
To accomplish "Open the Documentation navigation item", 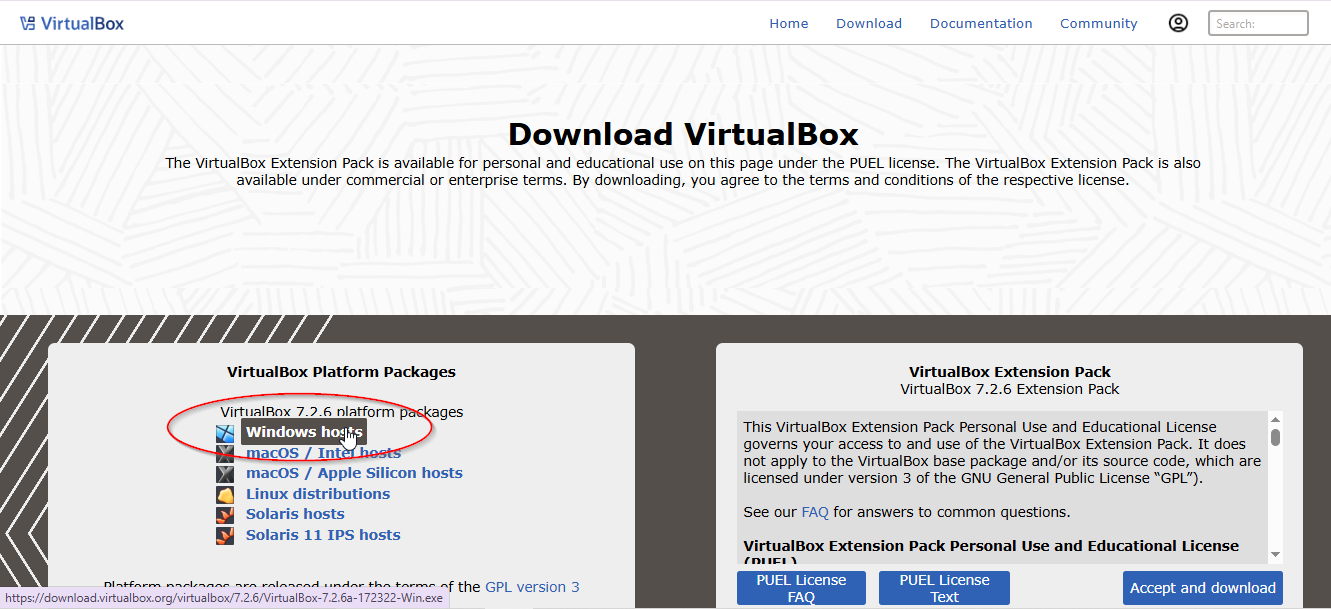I will coord(980,23).
